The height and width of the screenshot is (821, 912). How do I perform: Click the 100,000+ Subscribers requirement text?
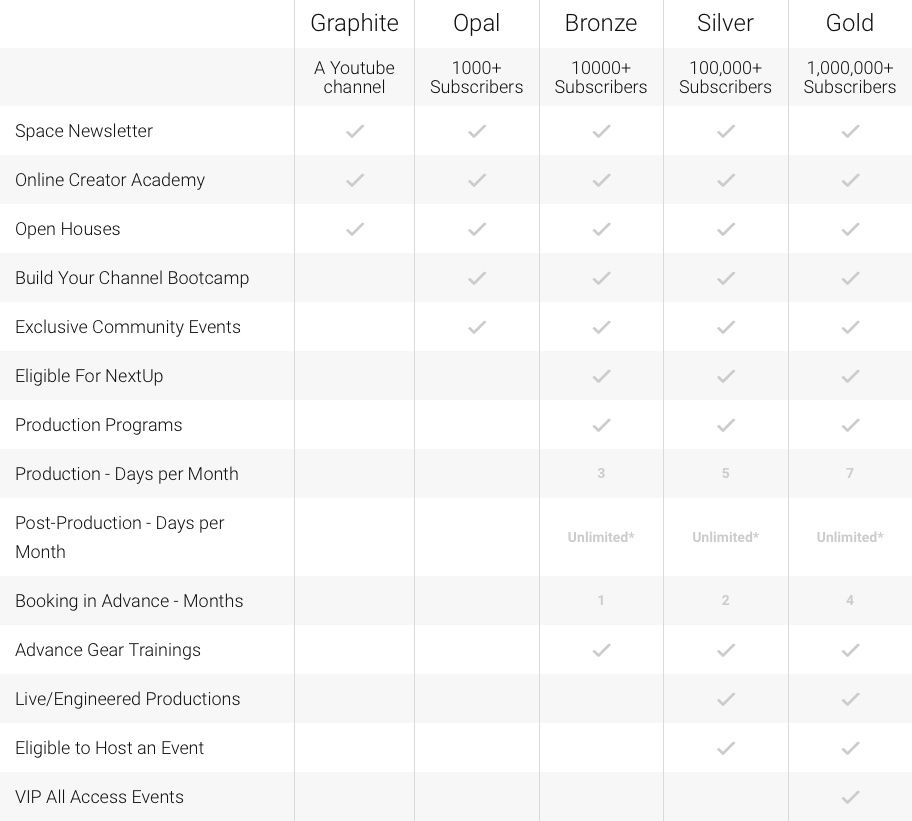(x=726, y=77)
